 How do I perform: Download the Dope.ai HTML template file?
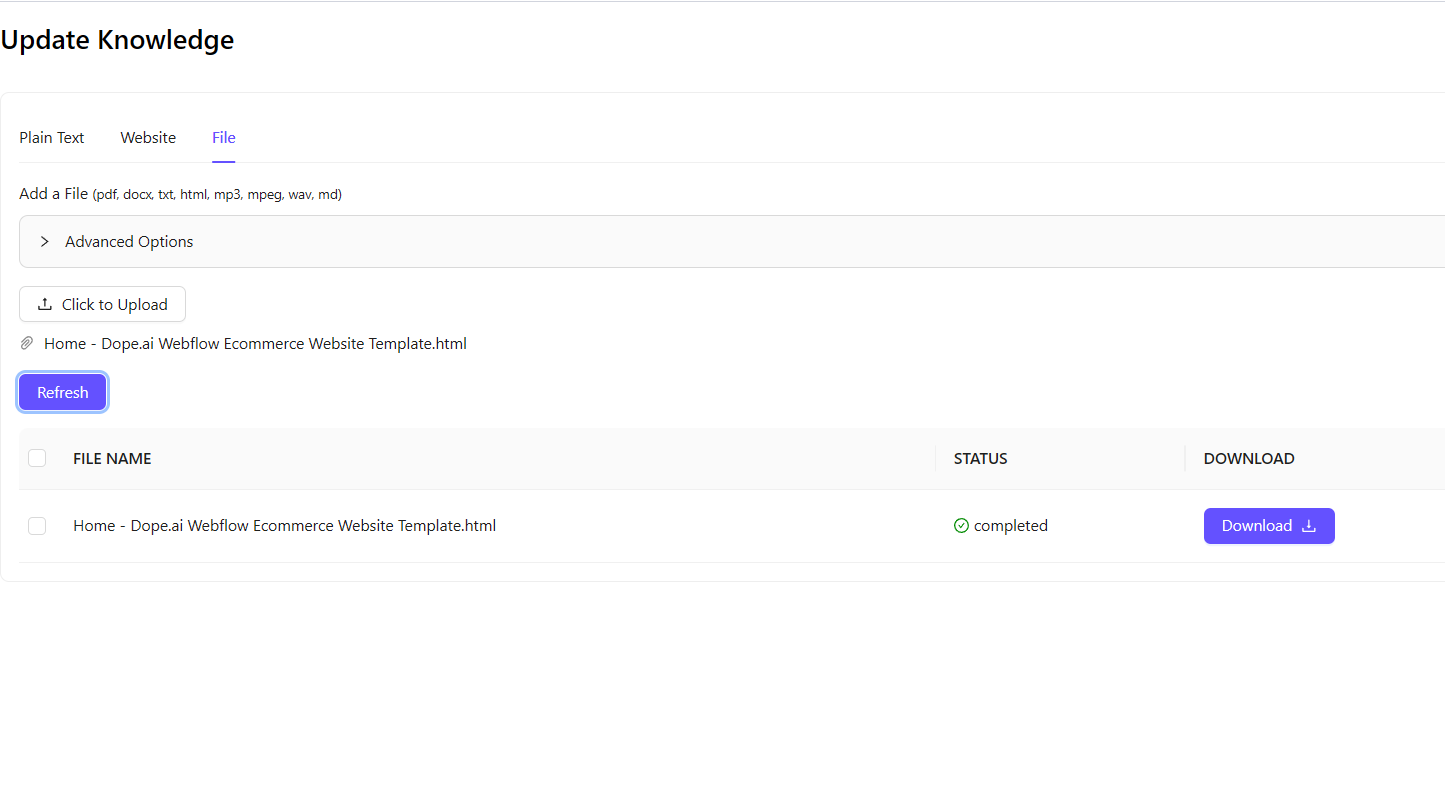[x=1268, y=526]
